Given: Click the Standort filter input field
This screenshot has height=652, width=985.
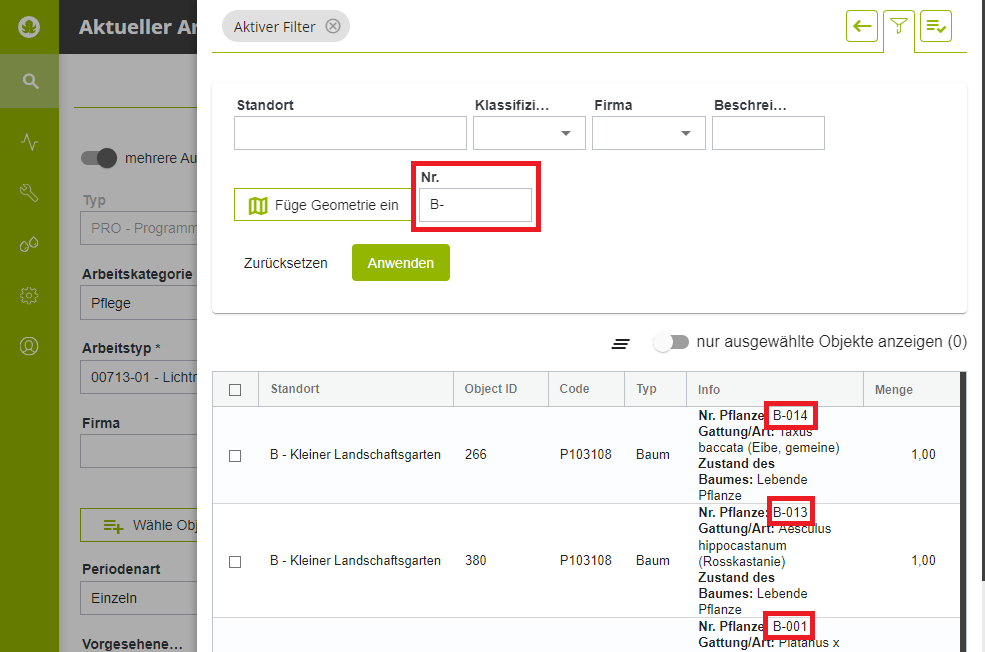Looking at the screenshot, I should (350, 133).
